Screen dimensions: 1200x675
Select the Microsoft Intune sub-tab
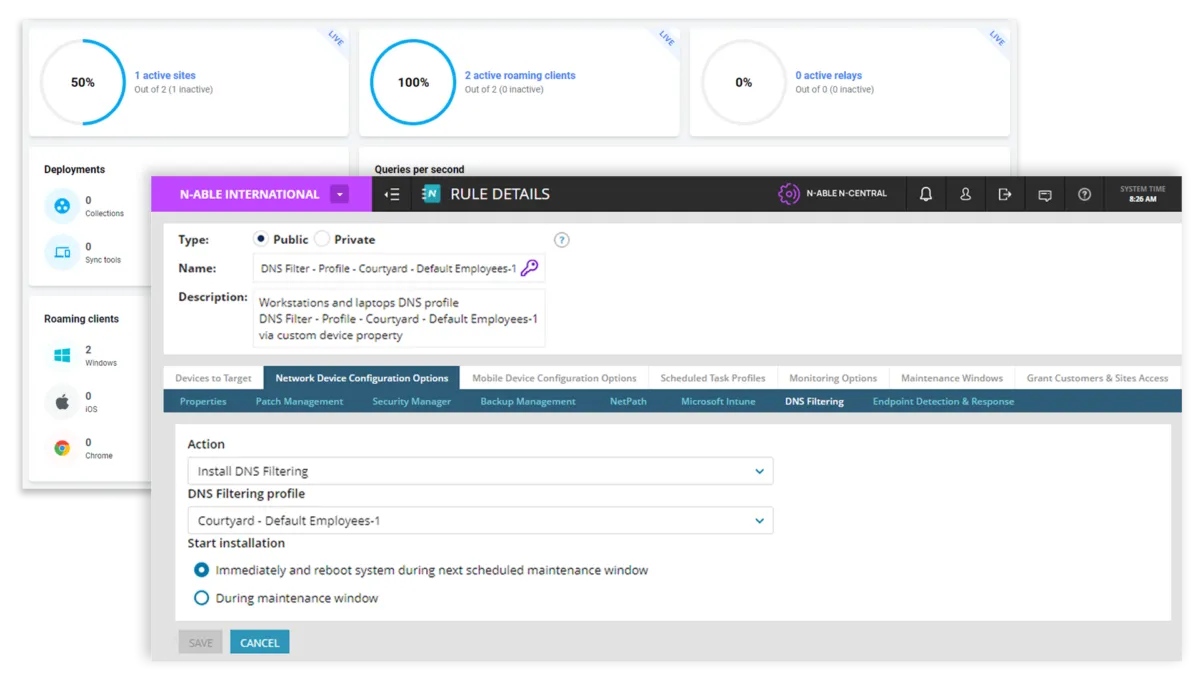(718, 401)
